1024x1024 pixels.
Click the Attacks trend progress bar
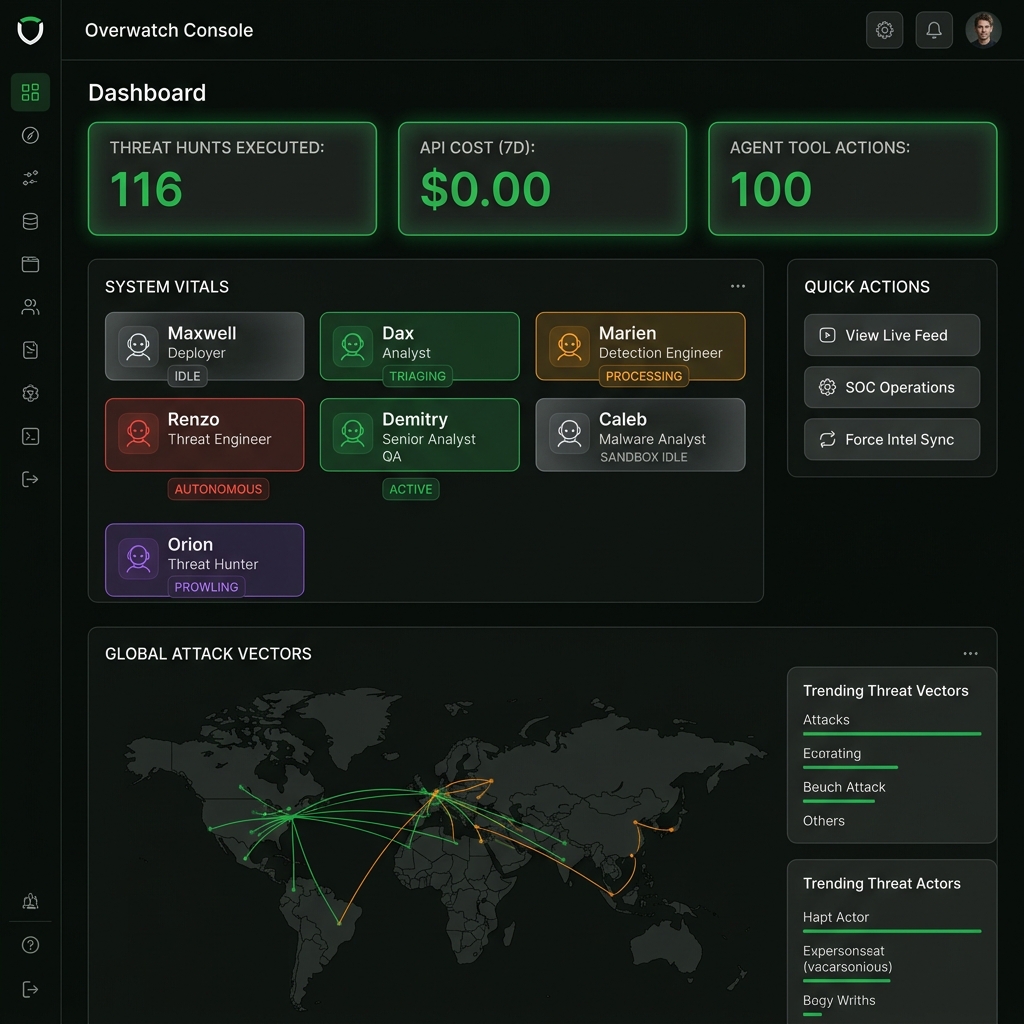click(892, 734)
